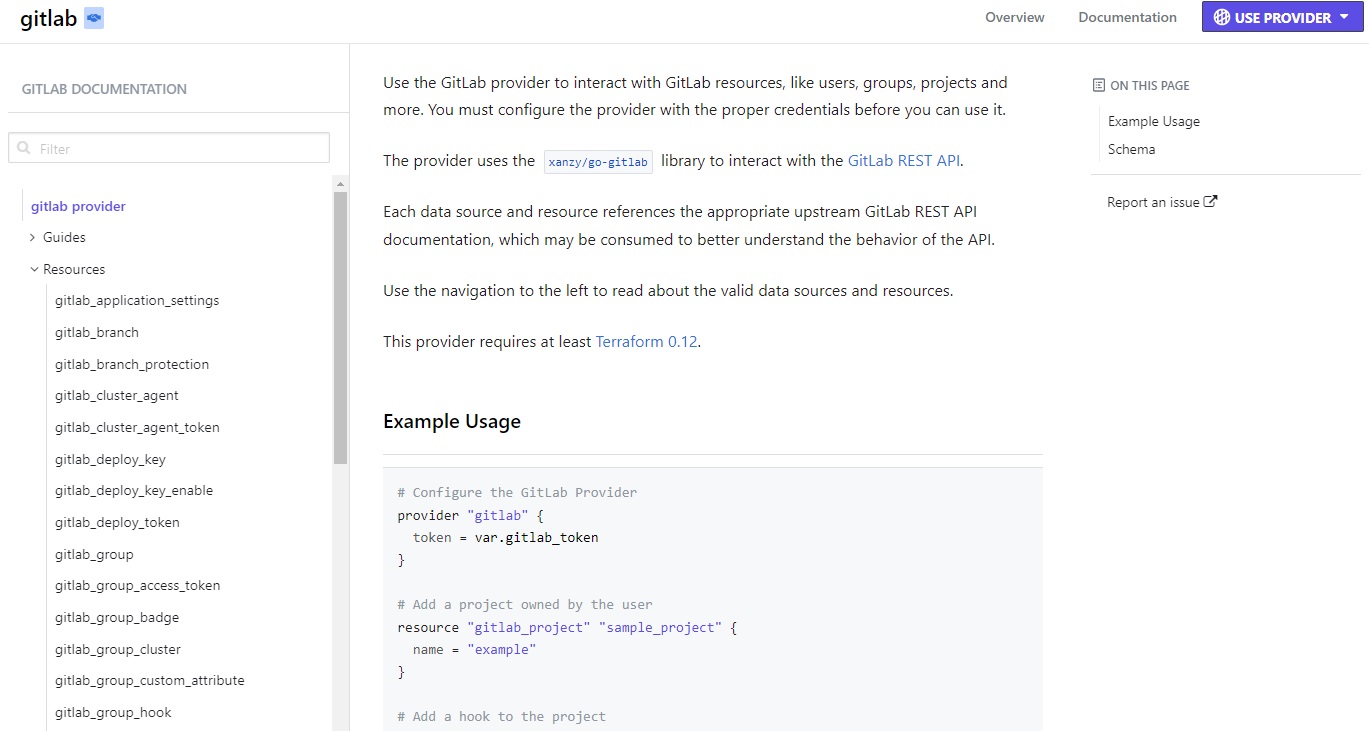Open gitlab_group_access_token resource
The width and height of the screenshot is (1369, 731).
click(138, 585)
